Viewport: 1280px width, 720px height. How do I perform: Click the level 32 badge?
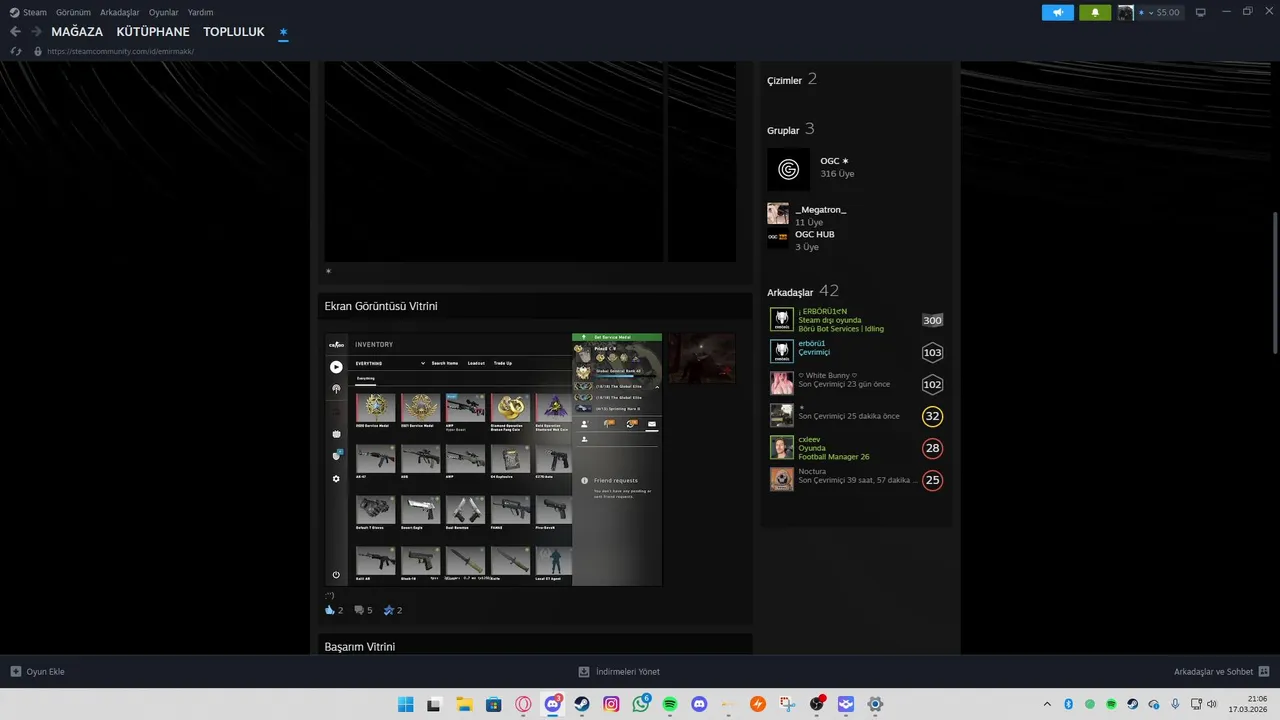pos(932,416)
